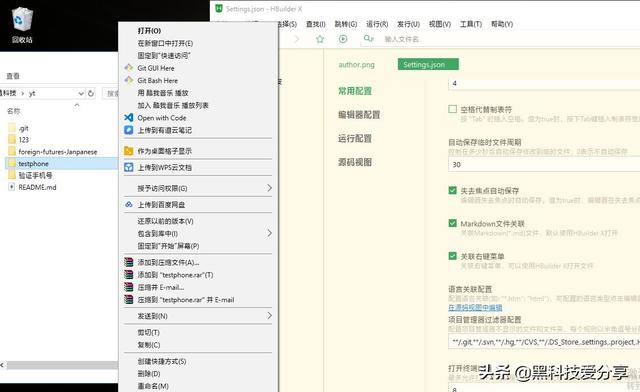The width and height of the screenshot is (640, 392).
Task: Switch to the Settings.json tab
Action: 428,64
